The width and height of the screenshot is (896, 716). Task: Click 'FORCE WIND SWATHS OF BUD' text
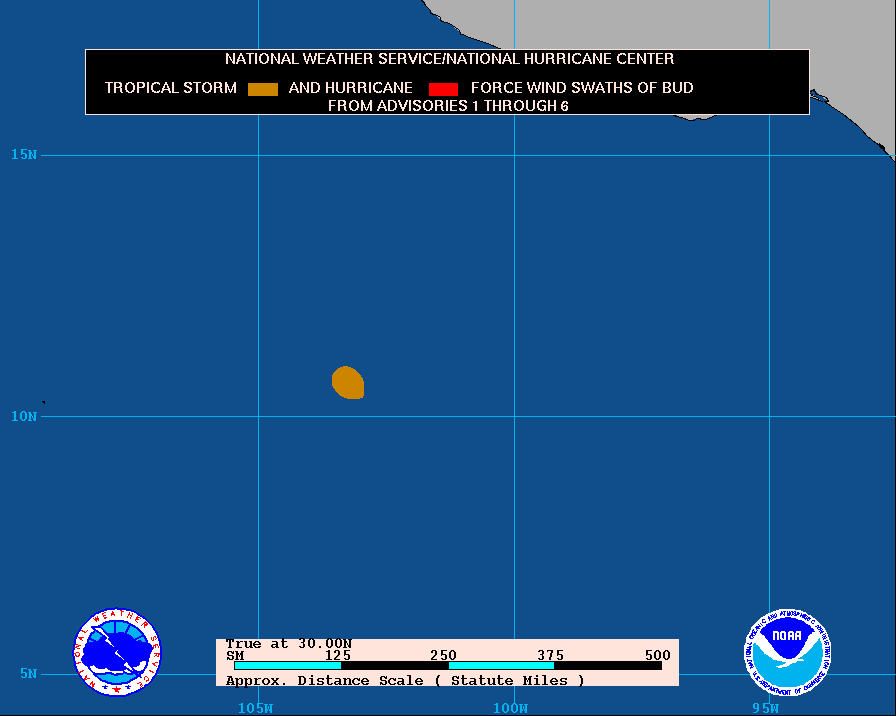582,87
